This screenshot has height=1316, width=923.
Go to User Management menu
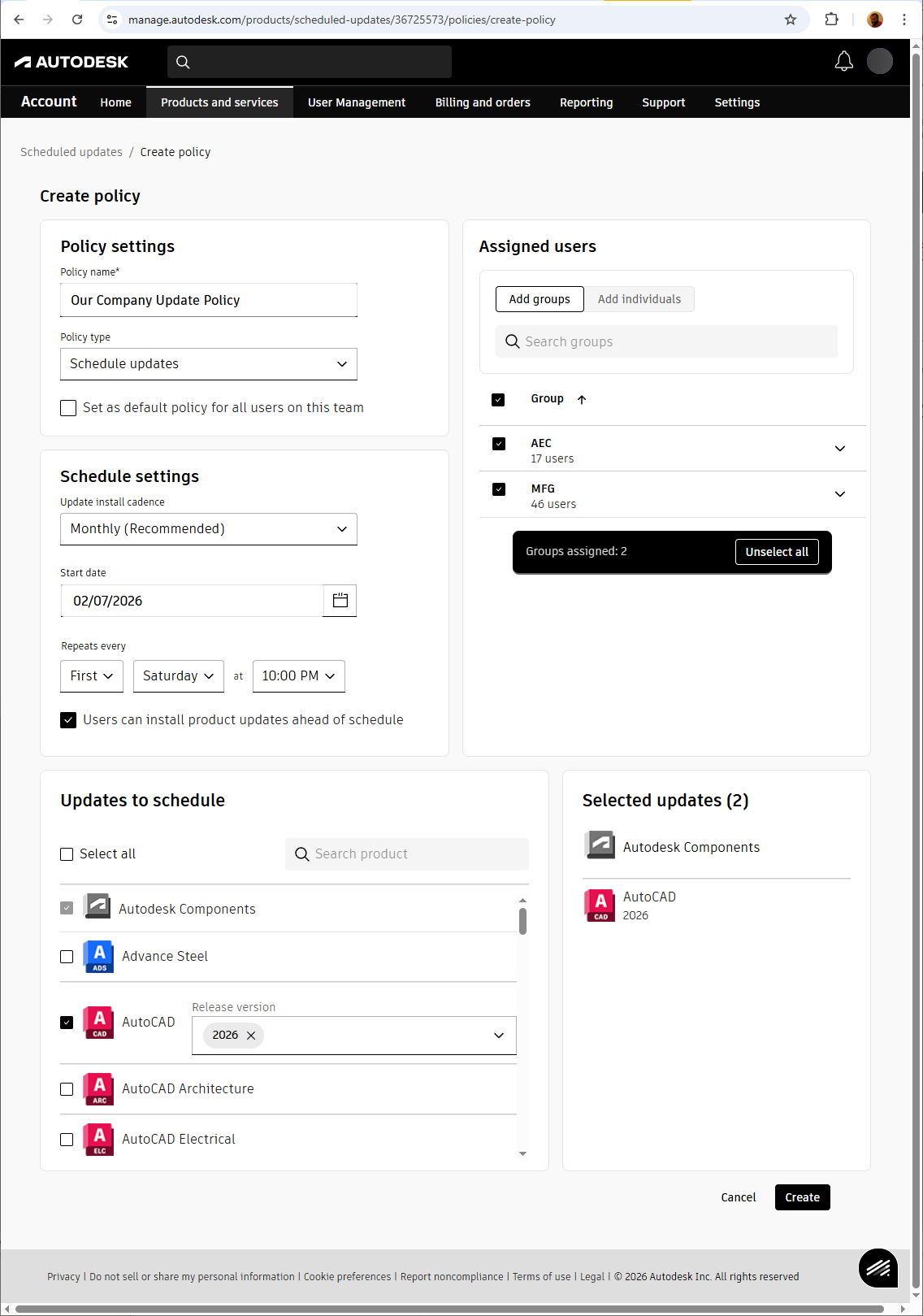[356, 102]
